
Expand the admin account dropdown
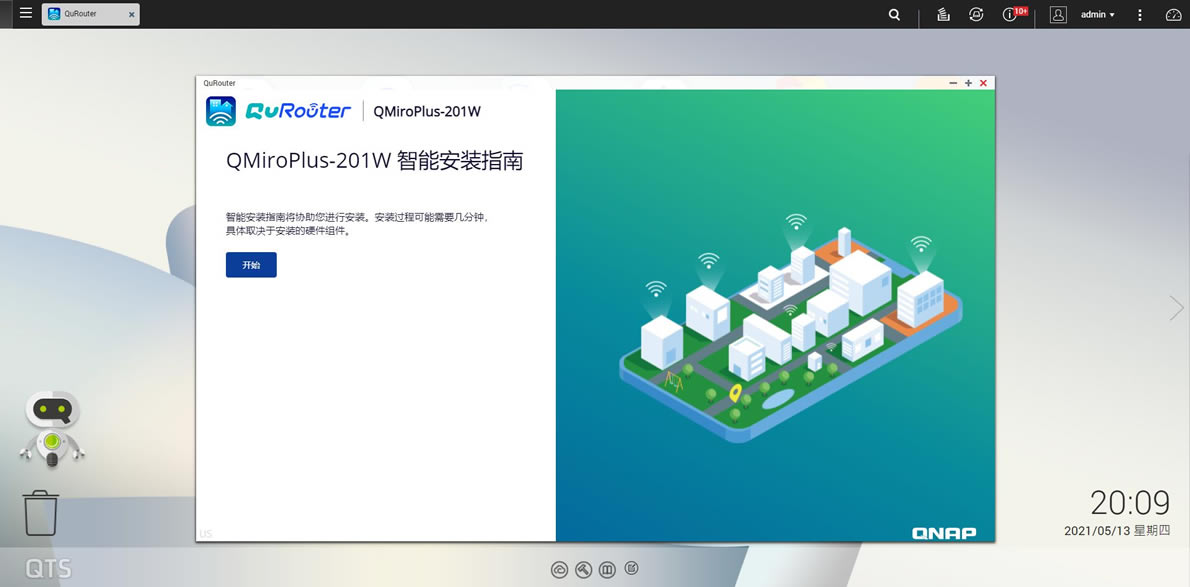(1098, 14)
